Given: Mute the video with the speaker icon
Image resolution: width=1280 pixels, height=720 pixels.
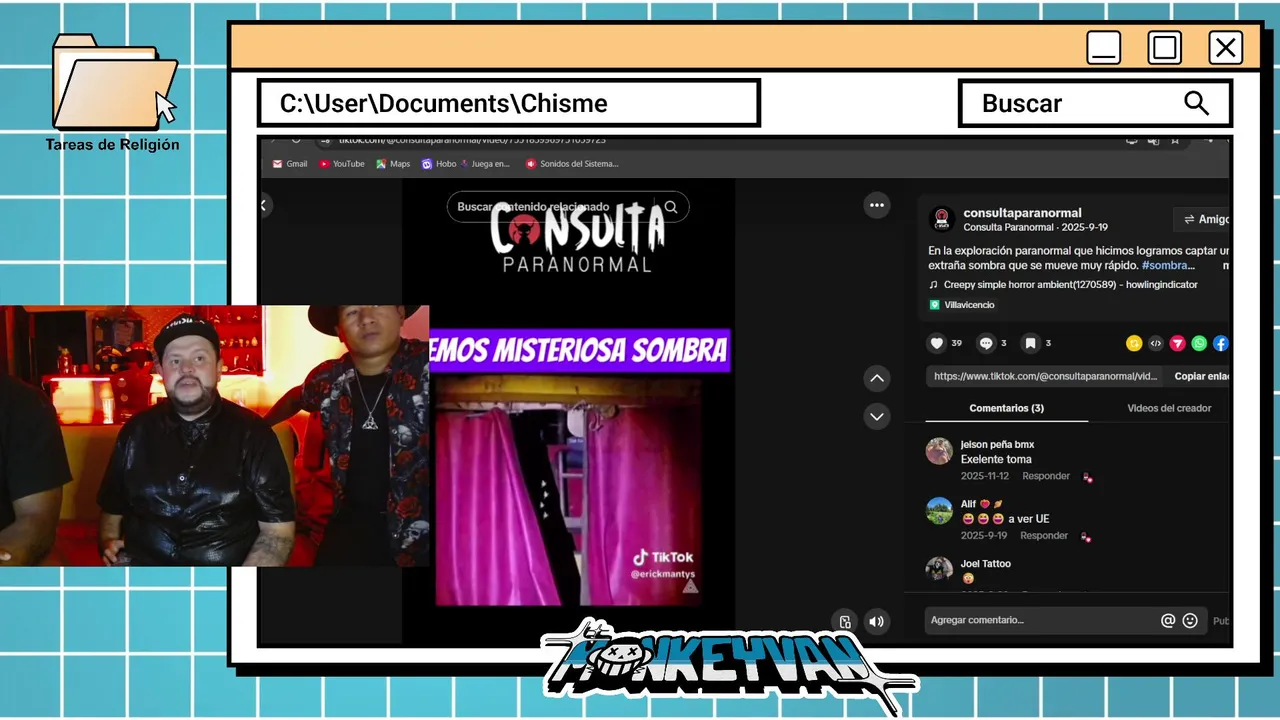Looking at the screenshot, I should click(x=877, y=622).
